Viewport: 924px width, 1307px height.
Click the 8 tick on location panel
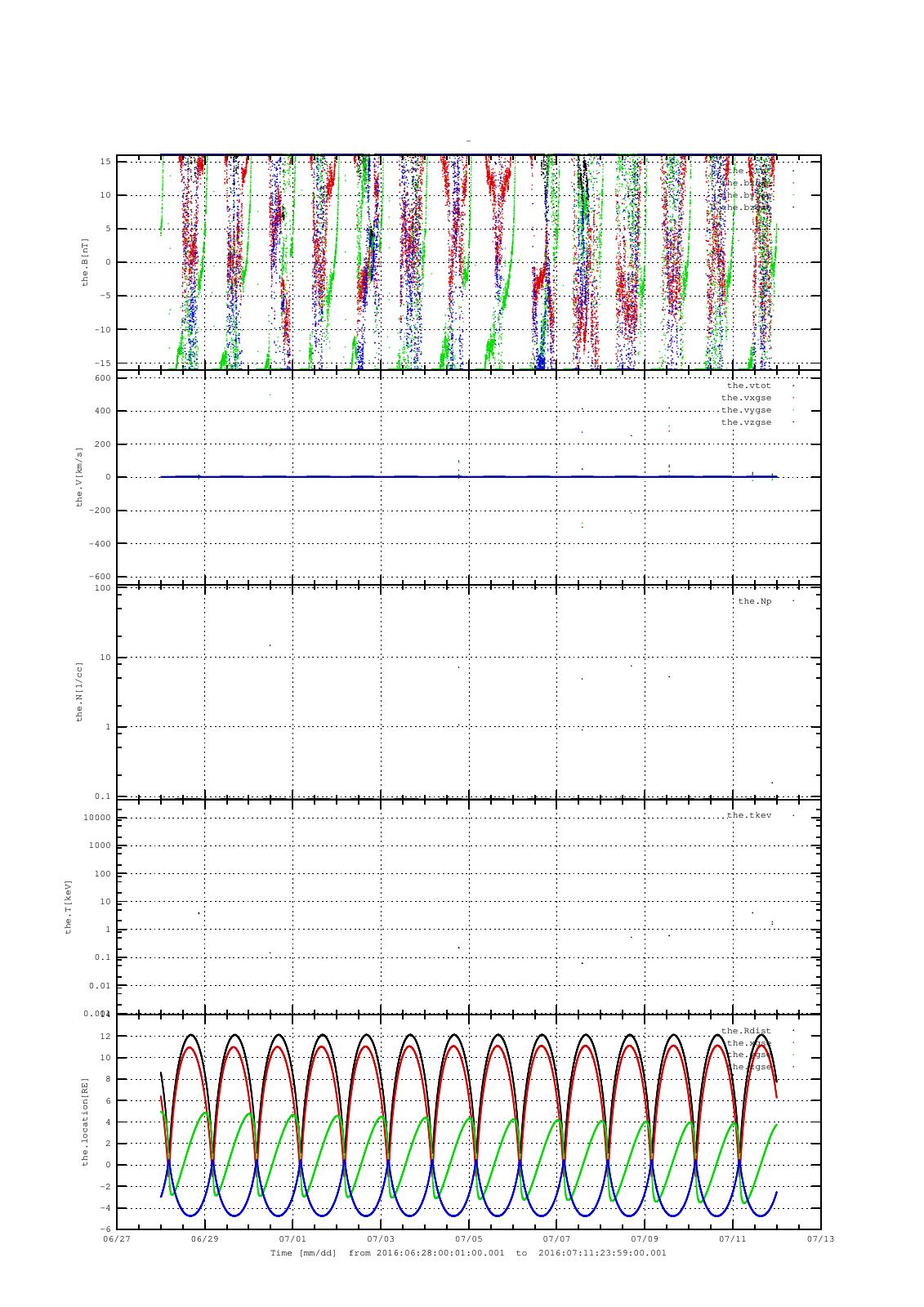tap(108, 1079)
